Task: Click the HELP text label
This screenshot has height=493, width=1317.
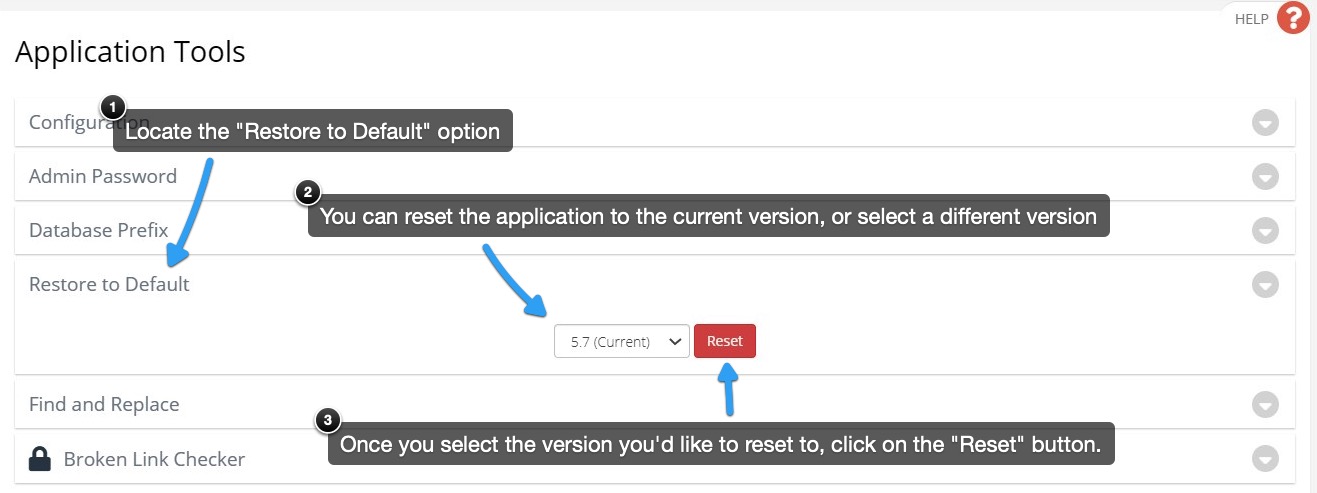Action: (1252, 19)
